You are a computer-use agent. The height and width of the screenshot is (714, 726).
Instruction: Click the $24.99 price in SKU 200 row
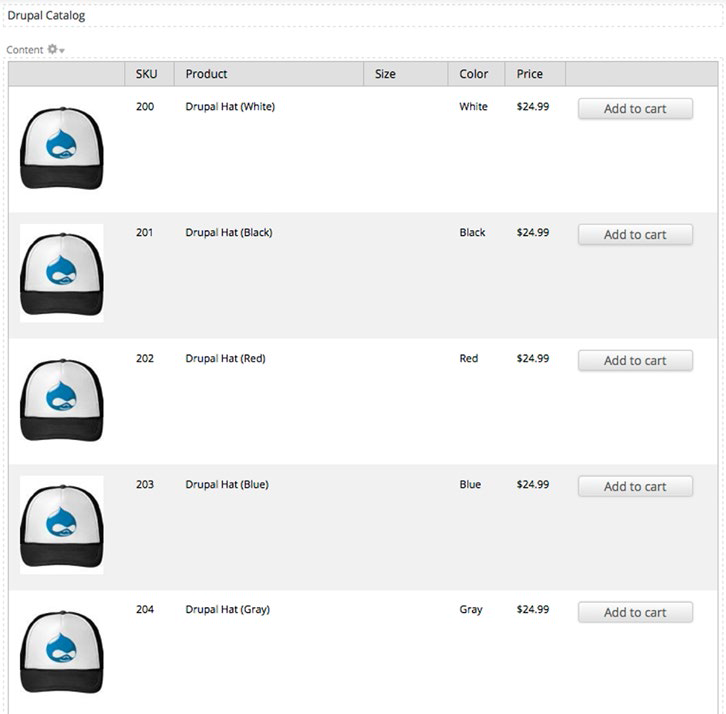tap(533, 106)
